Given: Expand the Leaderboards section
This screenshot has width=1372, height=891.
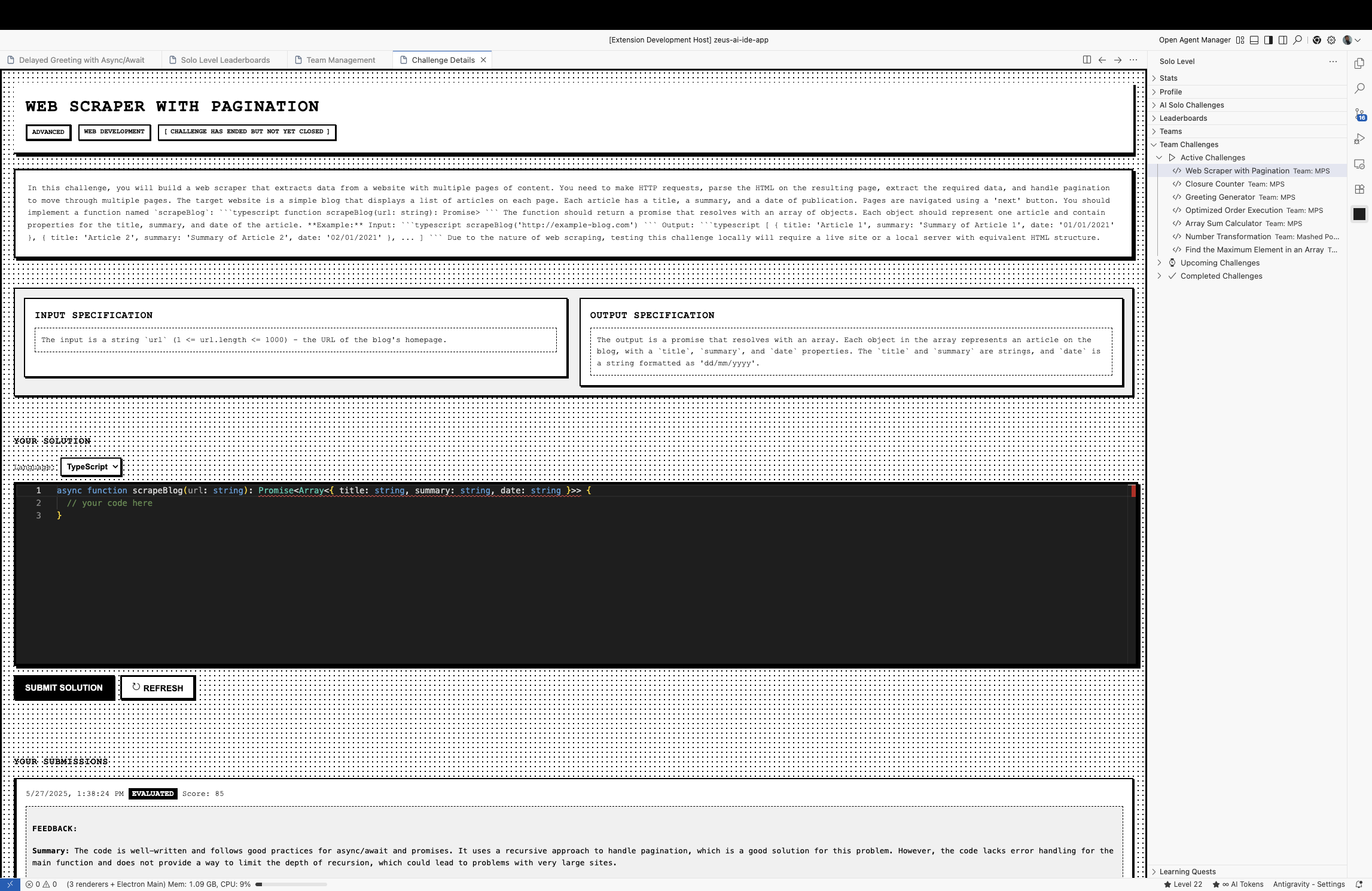Looking at the screenshot, I should [x=1183, y=118].
